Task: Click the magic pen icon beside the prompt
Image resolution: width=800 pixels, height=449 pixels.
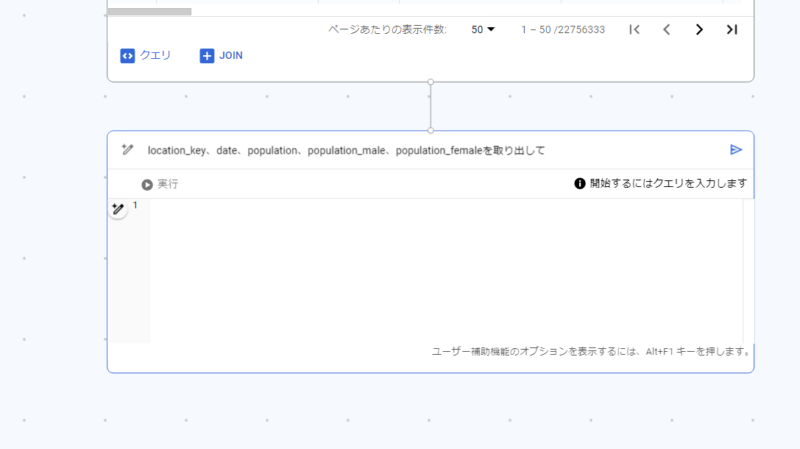Action: [128, 149]
